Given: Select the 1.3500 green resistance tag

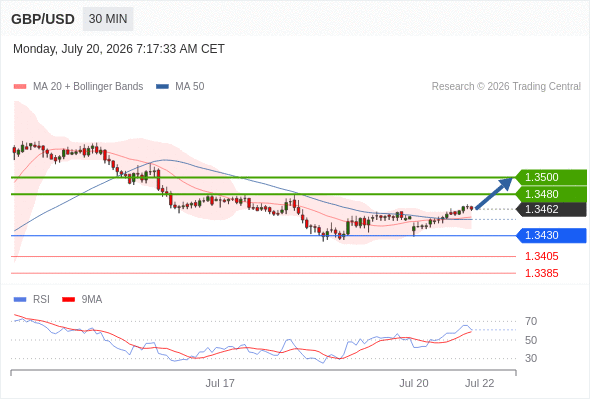Looking at the screenshot, I should pyautogui.click(x=550, y=177).
